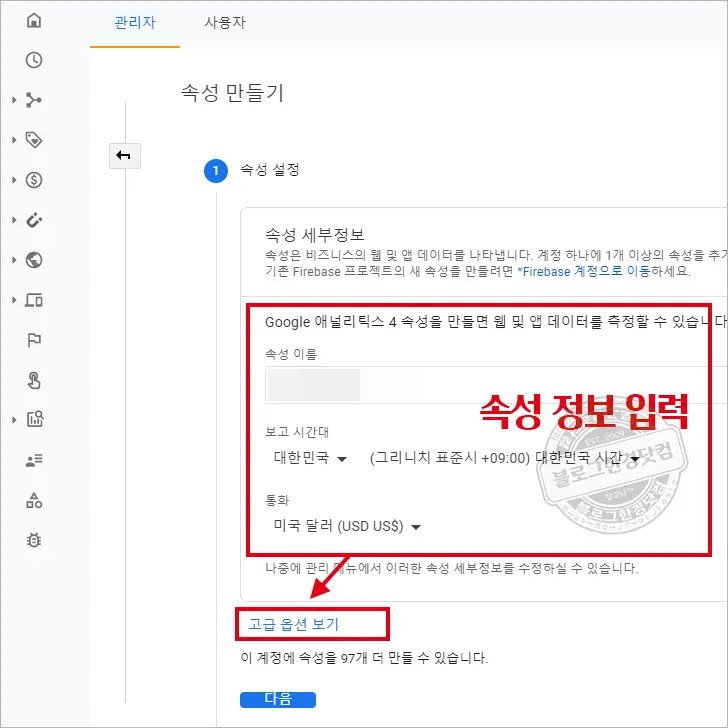Screen dimensions: 728x728
Task: Click the 통화 label
Action: point(277,500)
